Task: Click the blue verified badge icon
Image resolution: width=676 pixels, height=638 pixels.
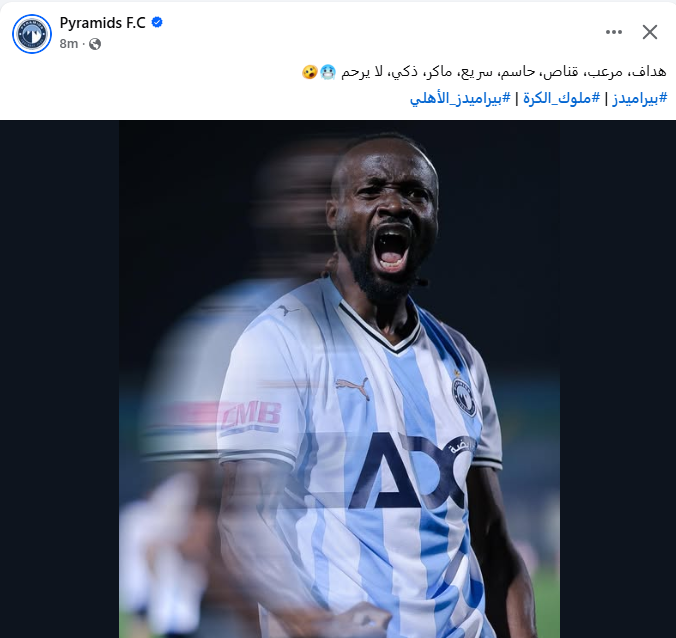Action: click(157, 22)
